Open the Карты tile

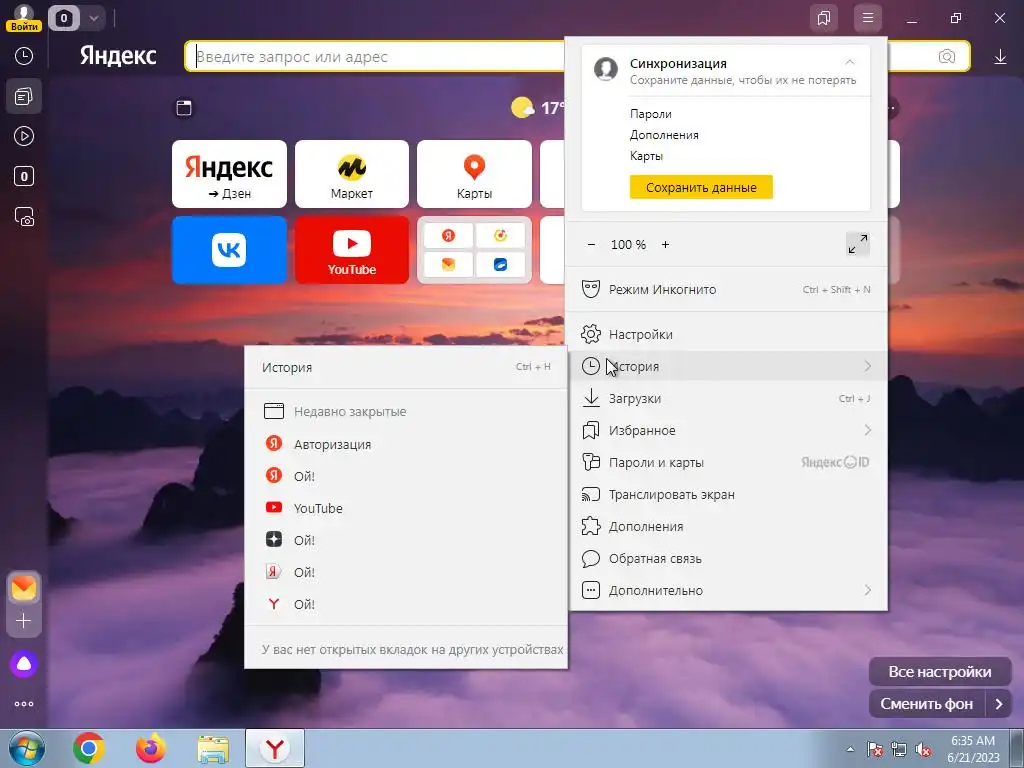(474, 174)
